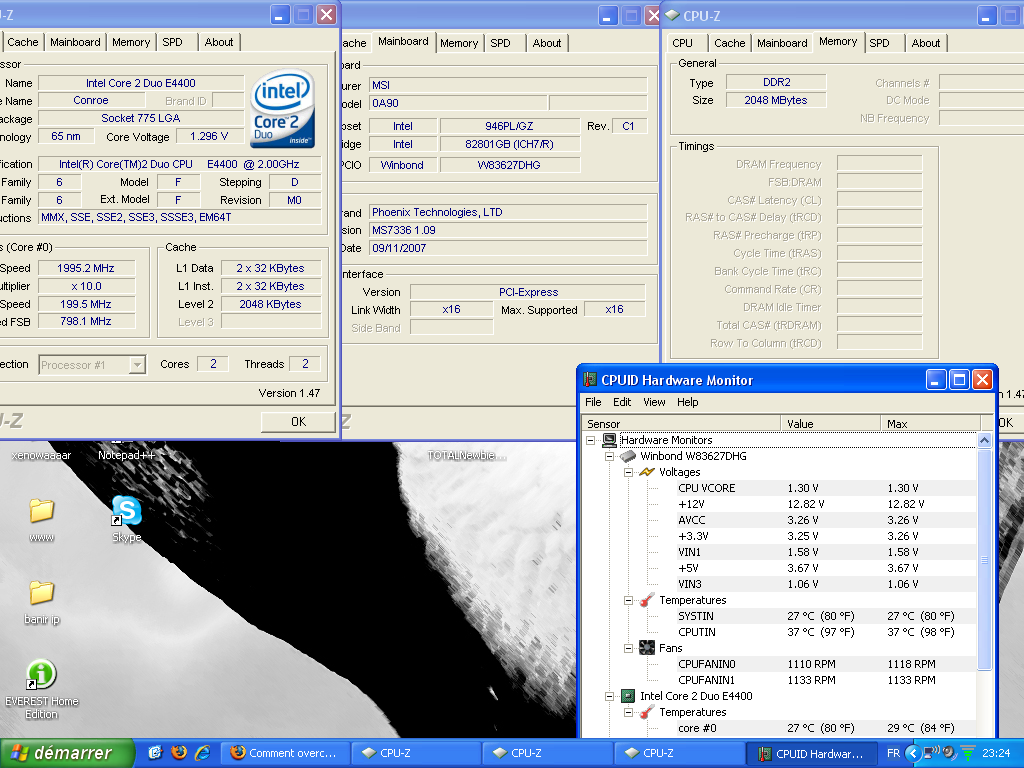Activate CPUID Hardwar... taskbar button
Viewport: 1024px width, 768px height.
point(810,753)
